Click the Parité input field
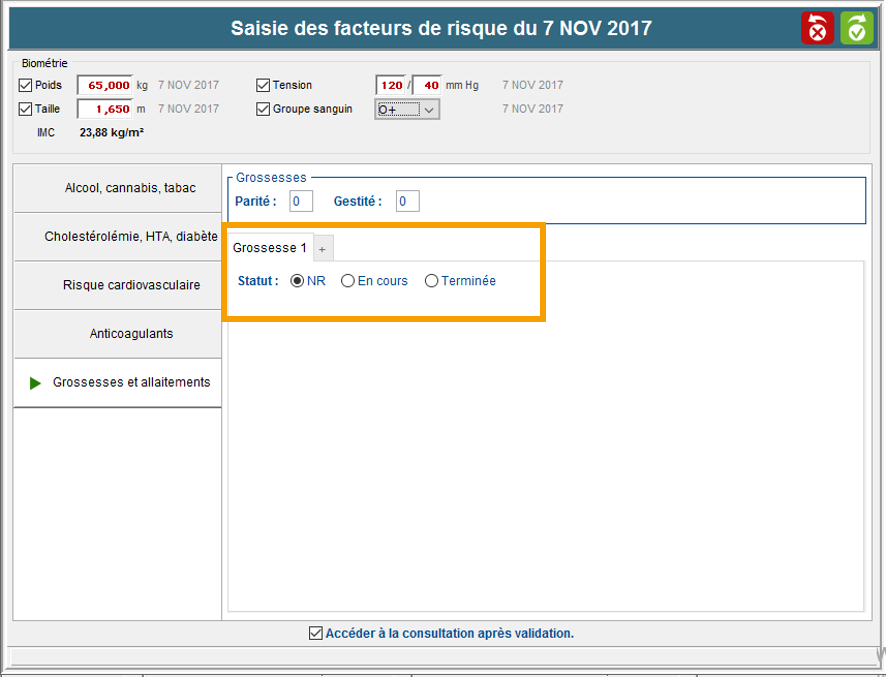 click(301, 202)
